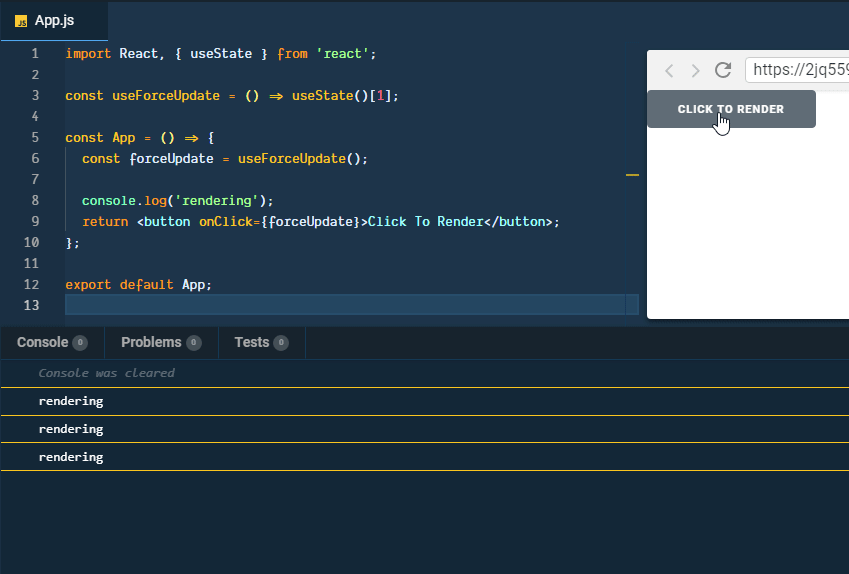Refresh the preview browser page
849x574 pixels.
pos(722,70)
